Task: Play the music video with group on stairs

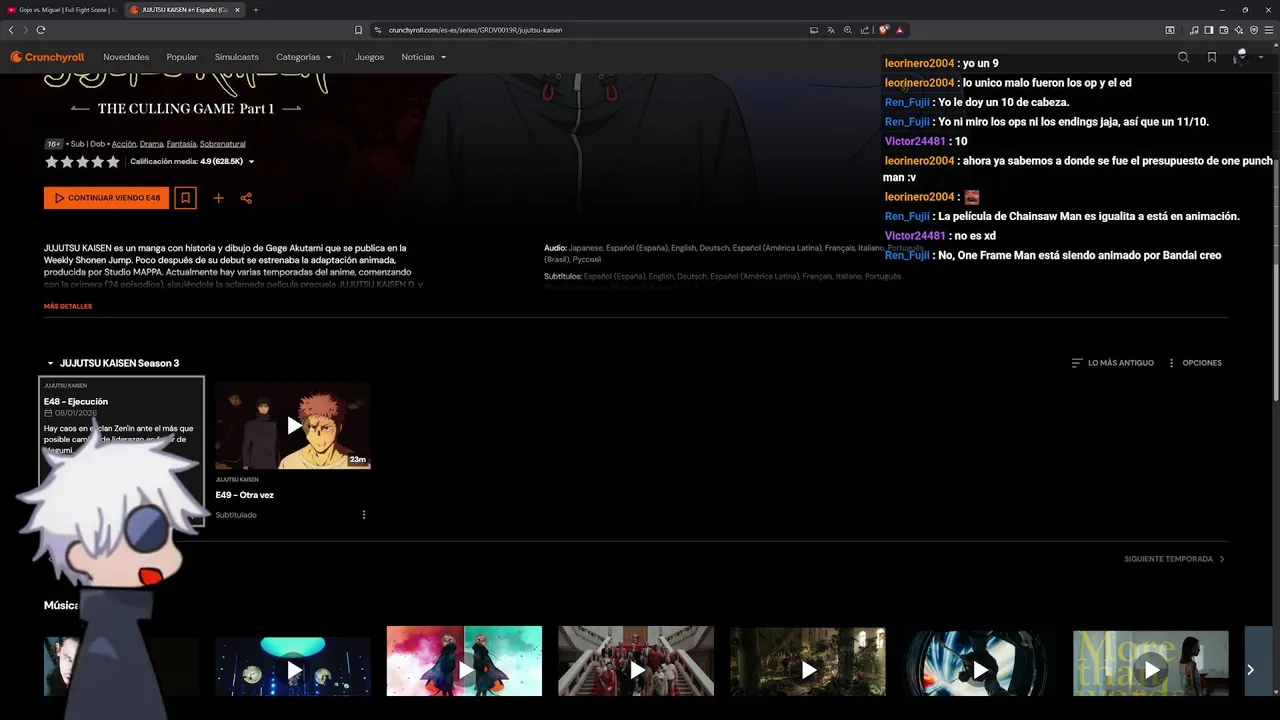Action: pos(636,661)
